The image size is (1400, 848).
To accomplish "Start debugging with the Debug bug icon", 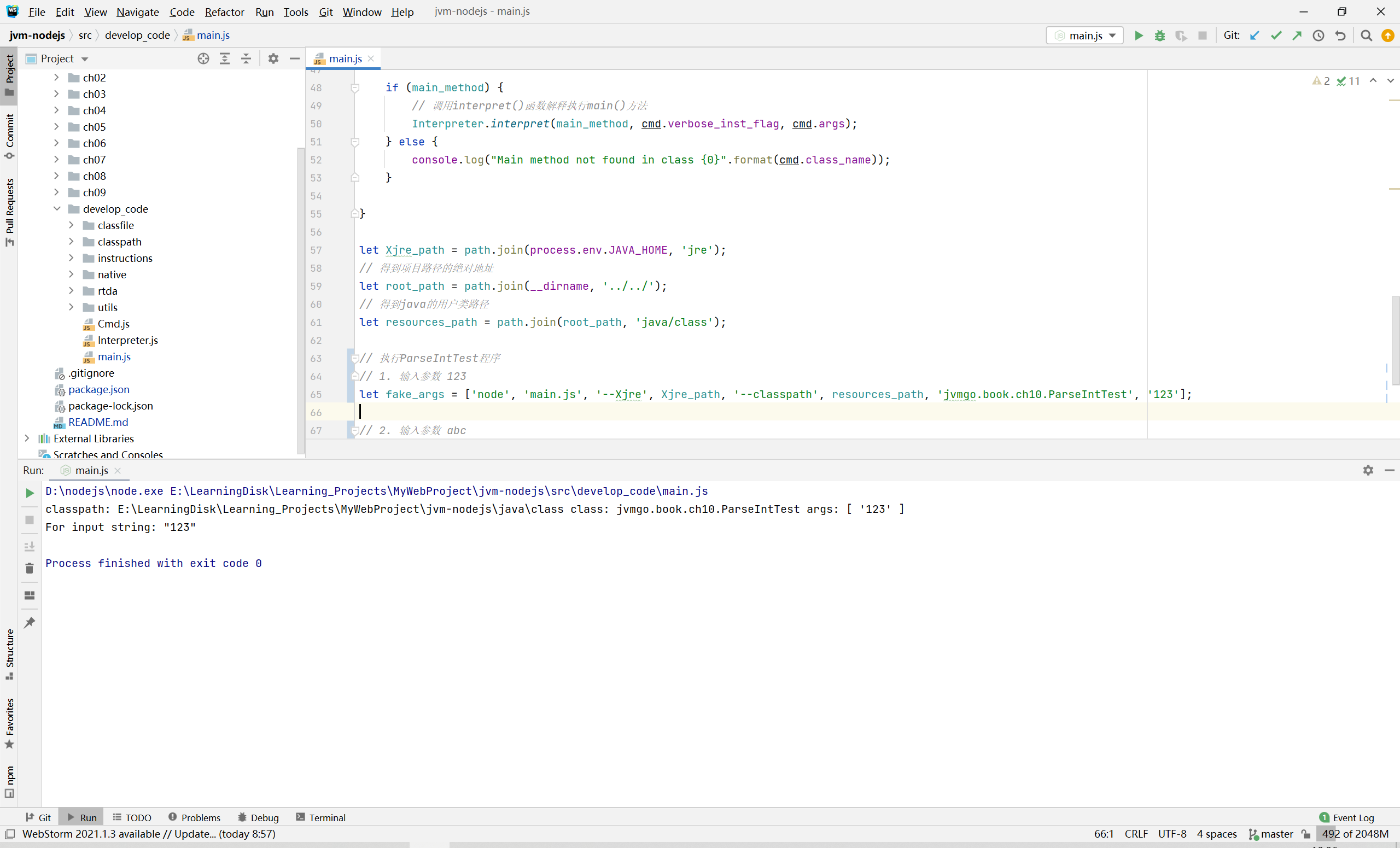I will 1160,35.
